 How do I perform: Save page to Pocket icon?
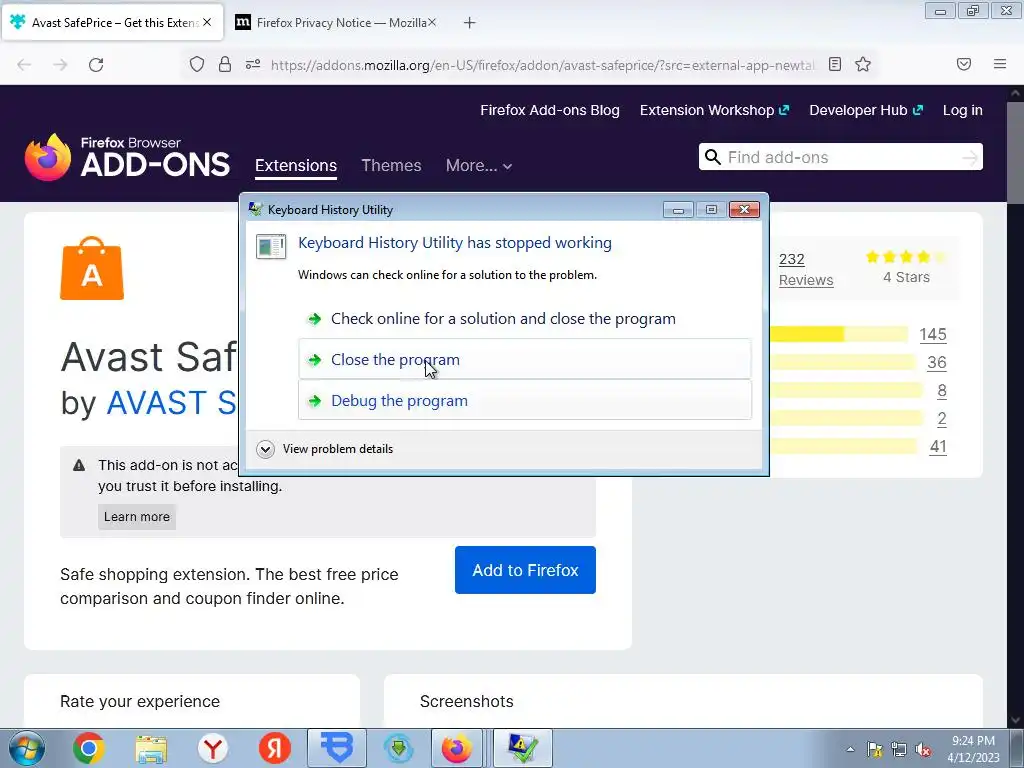point(964,64)
